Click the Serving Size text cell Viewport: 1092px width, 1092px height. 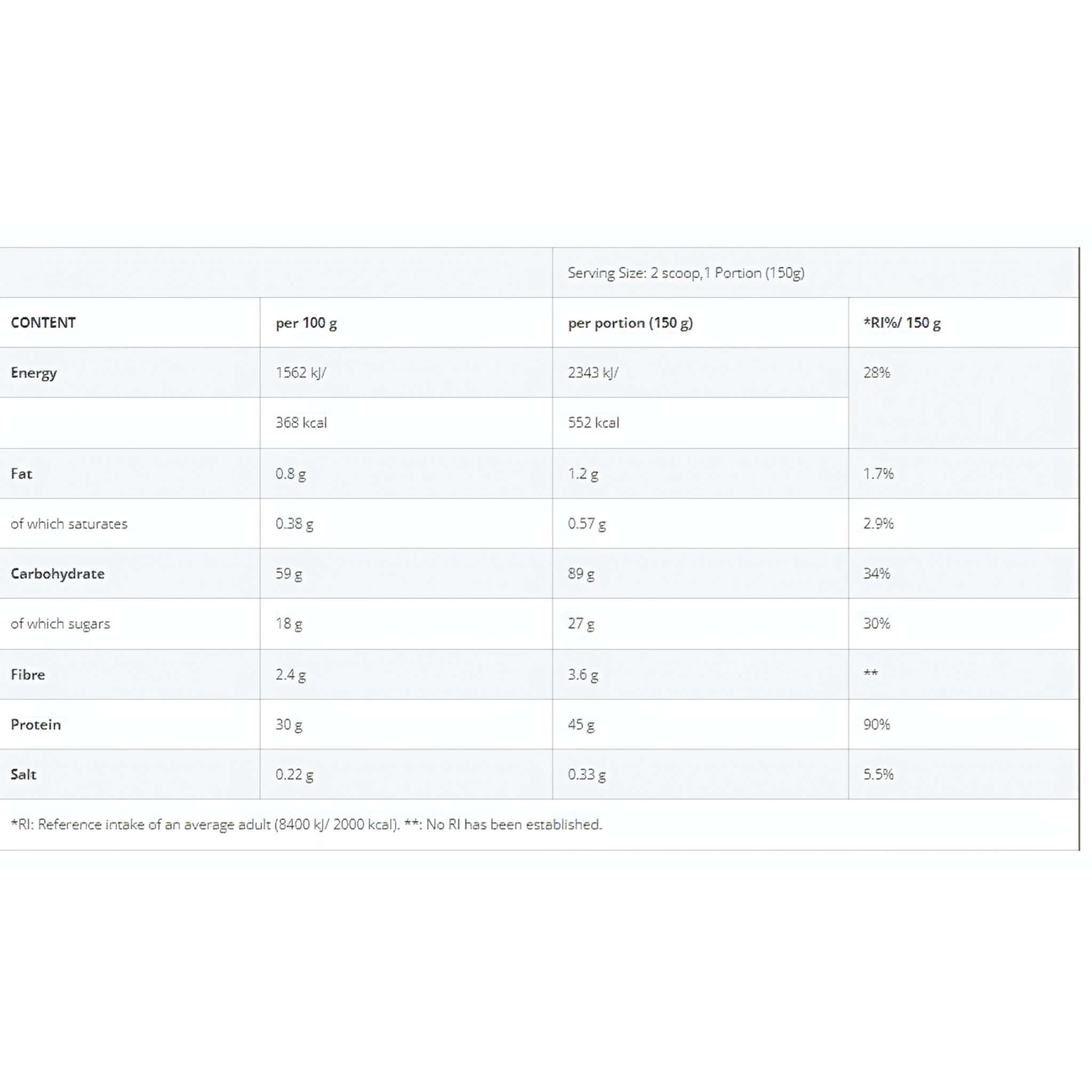tap(686, 273)
